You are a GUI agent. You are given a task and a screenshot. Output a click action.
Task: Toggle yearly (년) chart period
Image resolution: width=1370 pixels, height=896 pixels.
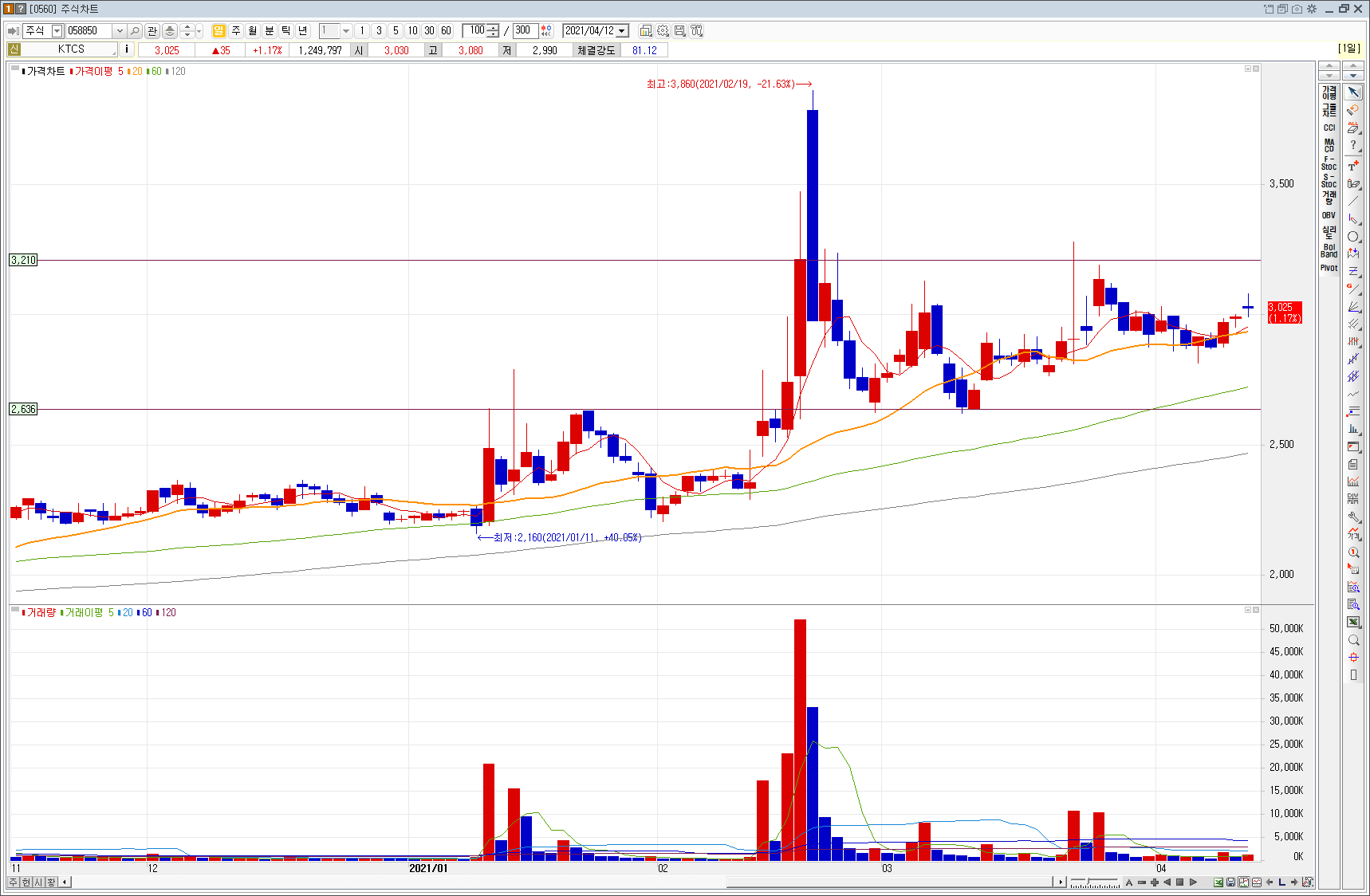[x=303, y=30]
